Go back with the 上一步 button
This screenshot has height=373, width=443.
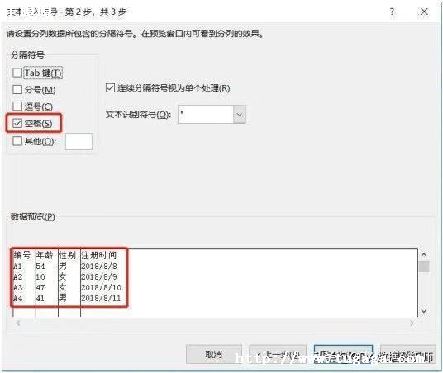[x=278, y=355]
